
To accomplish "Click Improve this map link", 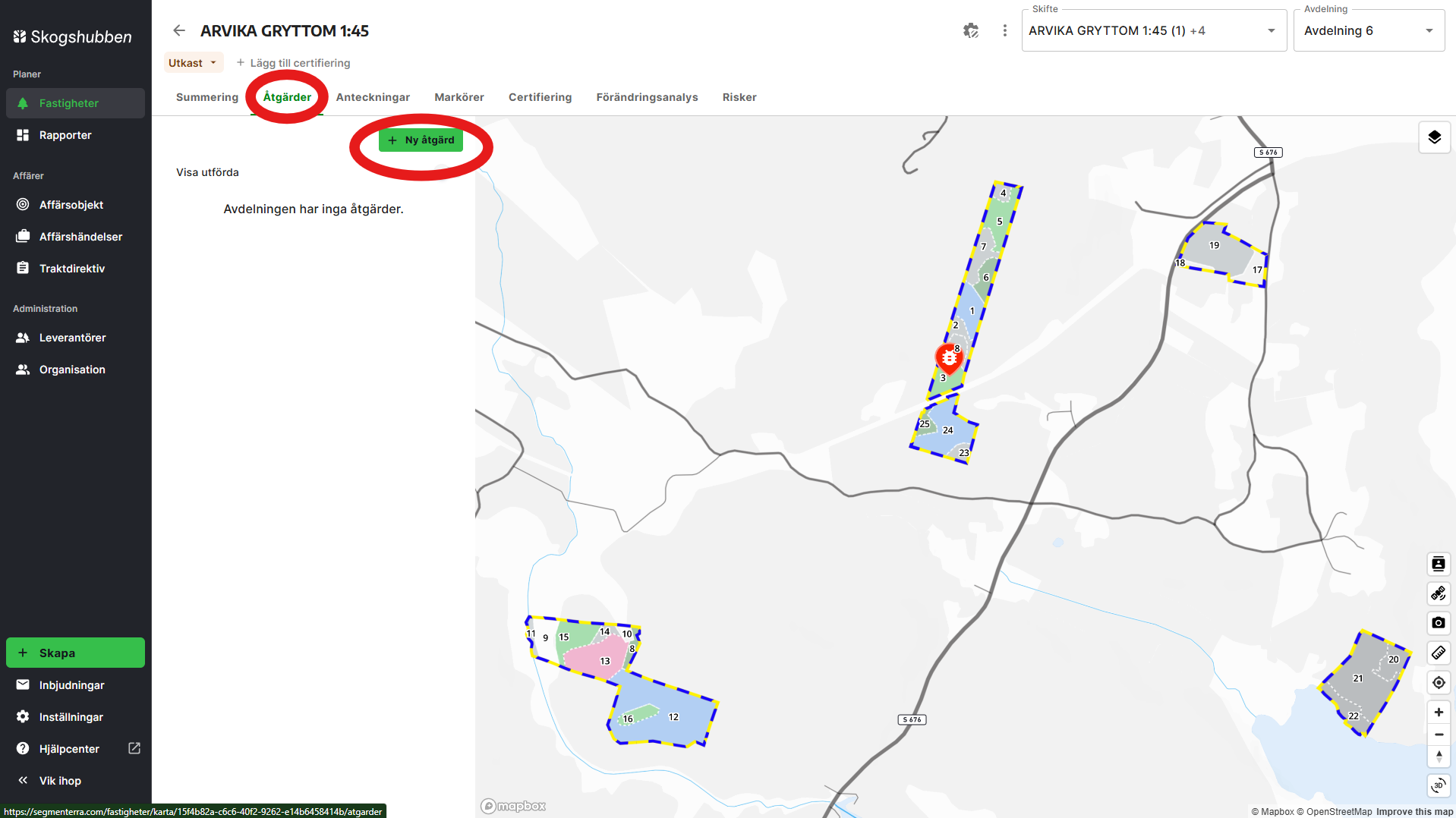I will point(1415,812).
